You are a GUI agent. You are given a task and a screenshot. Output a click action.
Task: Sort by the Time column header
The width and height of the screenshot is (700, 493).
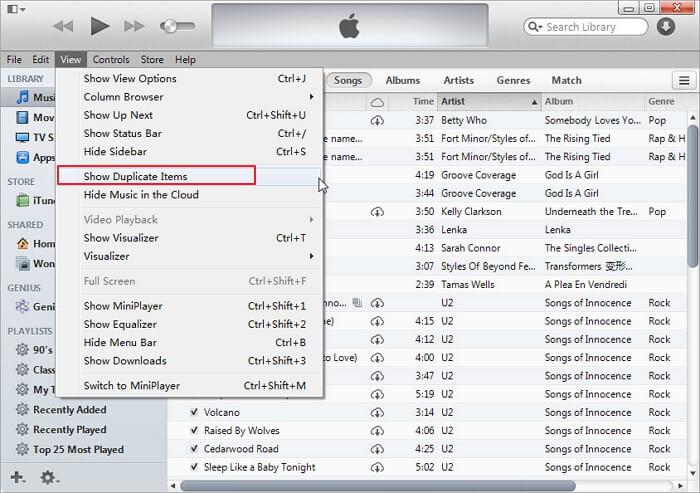[x=413, y=101]
